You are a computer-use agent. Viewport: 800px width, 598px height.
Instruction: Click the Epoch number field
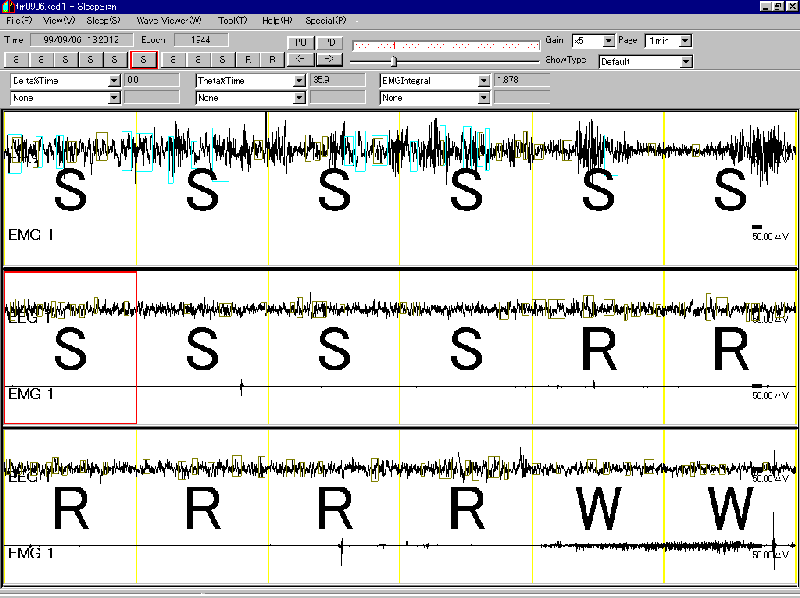(201, 40)
